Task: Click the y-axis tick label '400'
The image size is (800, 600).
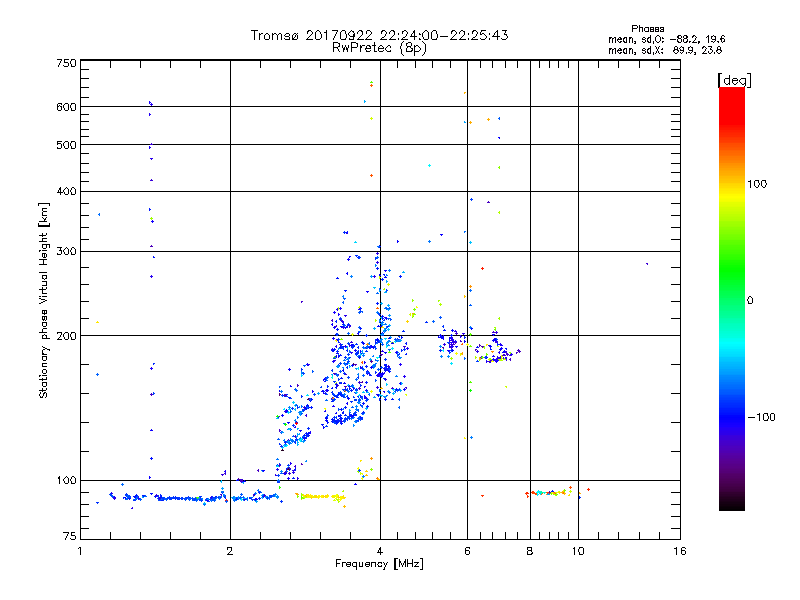Action: (x=66, y=191)
